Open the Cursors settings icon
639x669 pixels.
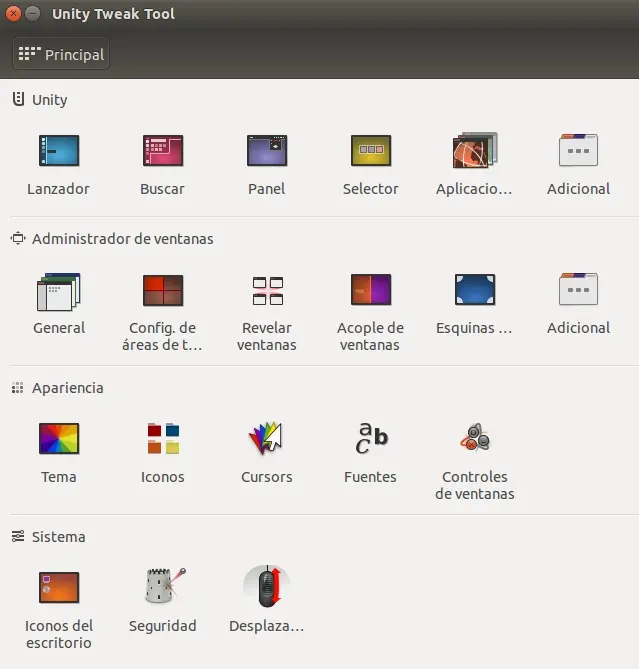tap(266, 438)
